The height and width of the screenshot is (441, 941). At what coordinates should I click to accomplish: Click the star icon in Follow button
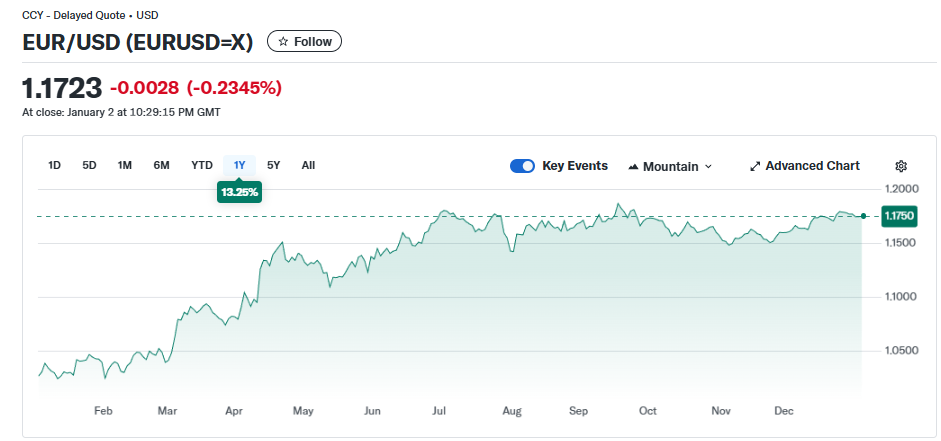(x=283, y=41)
